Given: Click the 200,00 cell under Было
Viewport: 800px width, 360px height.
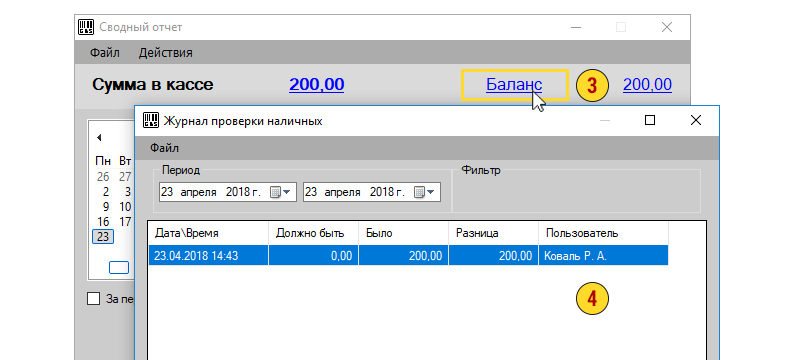Looking at the screenshot, I should tap(403, 255).
